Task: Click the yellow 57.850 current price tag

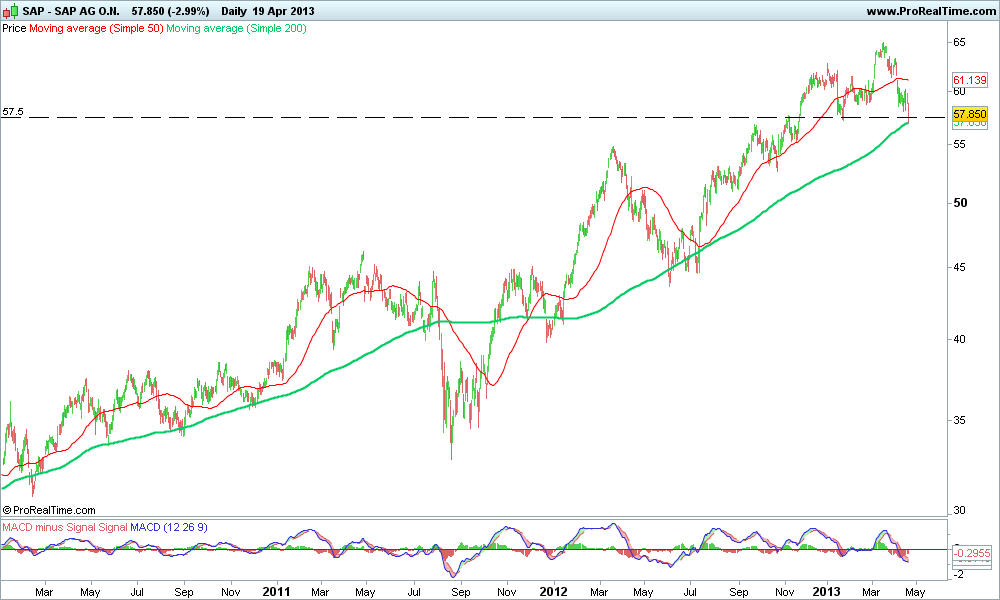Action: pos(969,114)
